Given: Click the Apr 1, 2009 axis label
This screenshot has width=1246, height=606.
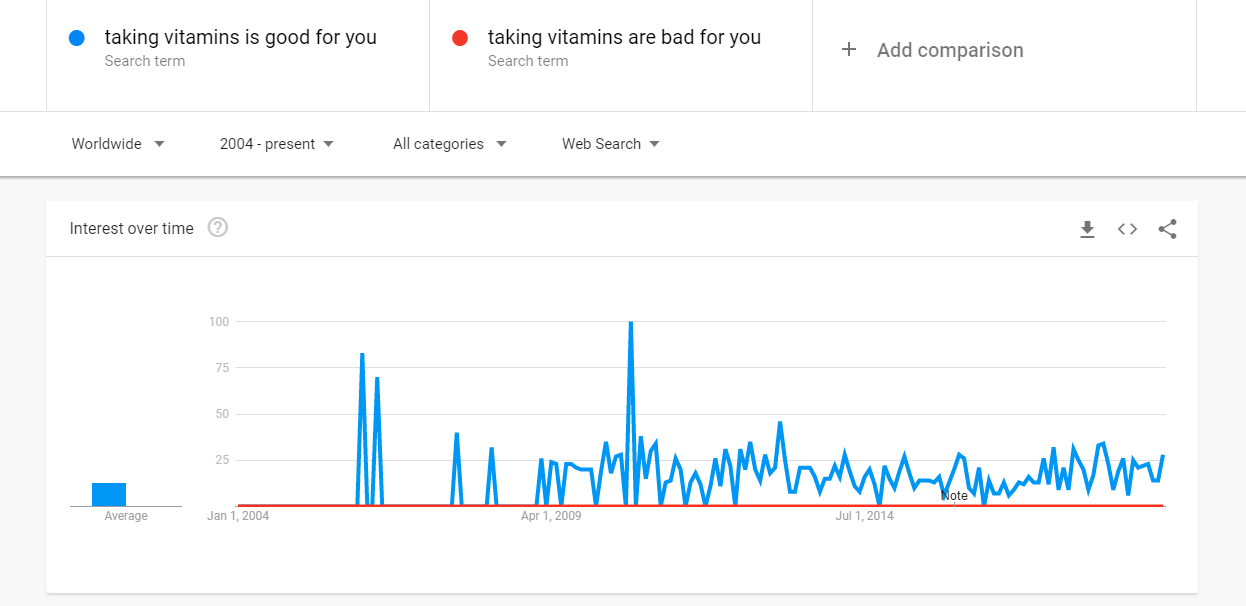Looking at the screenshot, I should 552,516.
